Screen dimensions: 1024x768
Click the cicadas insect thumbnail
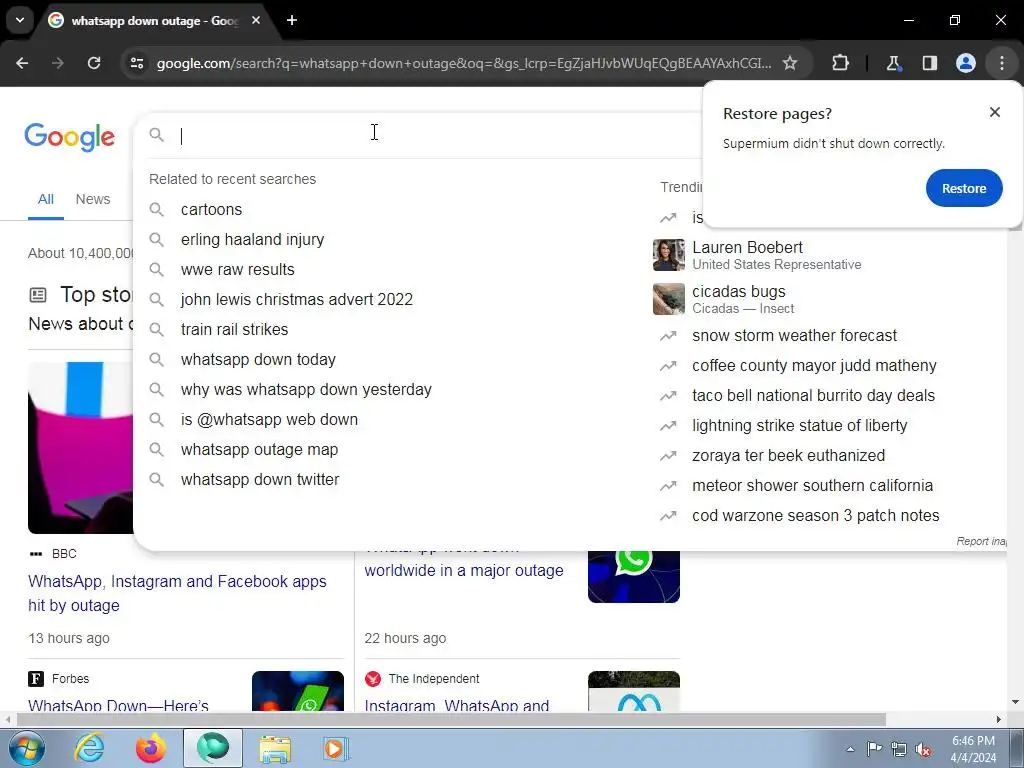[x=669, y=299]
